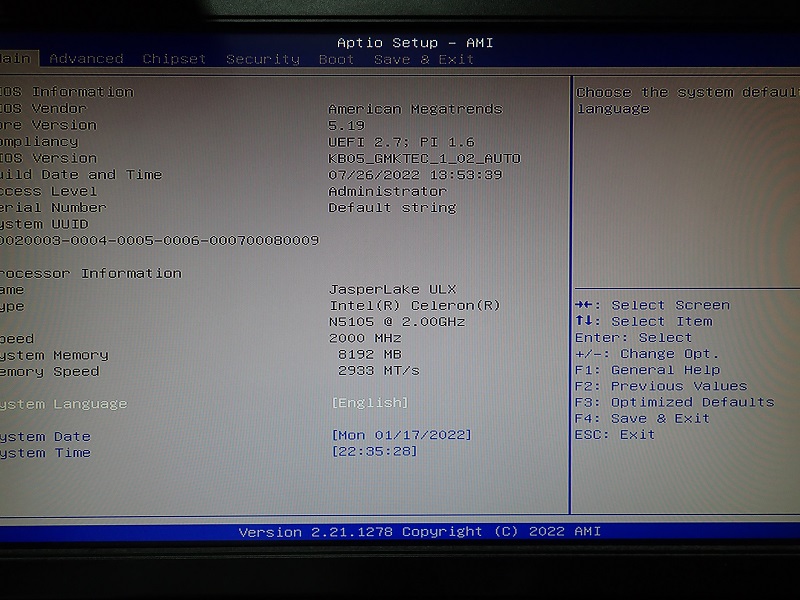Select the Boot tab
800x600 pixels.
pos(336,59)
